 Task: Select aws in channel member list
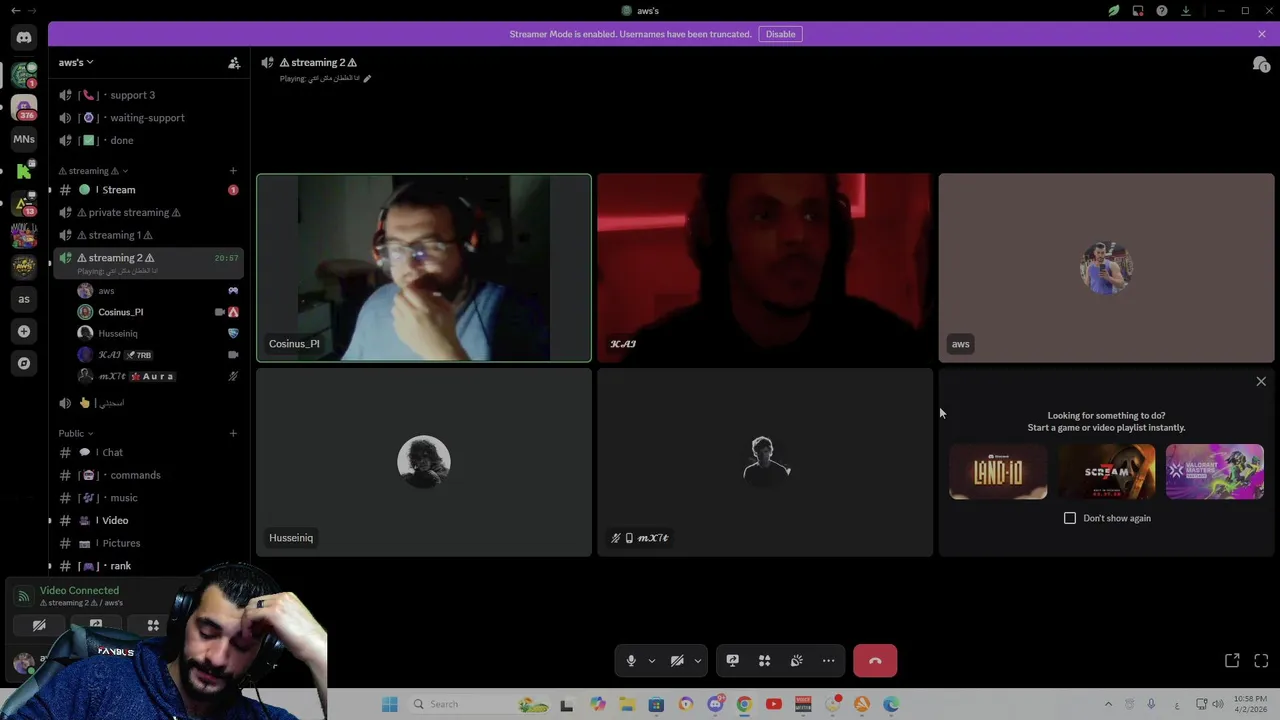(158, 291)
